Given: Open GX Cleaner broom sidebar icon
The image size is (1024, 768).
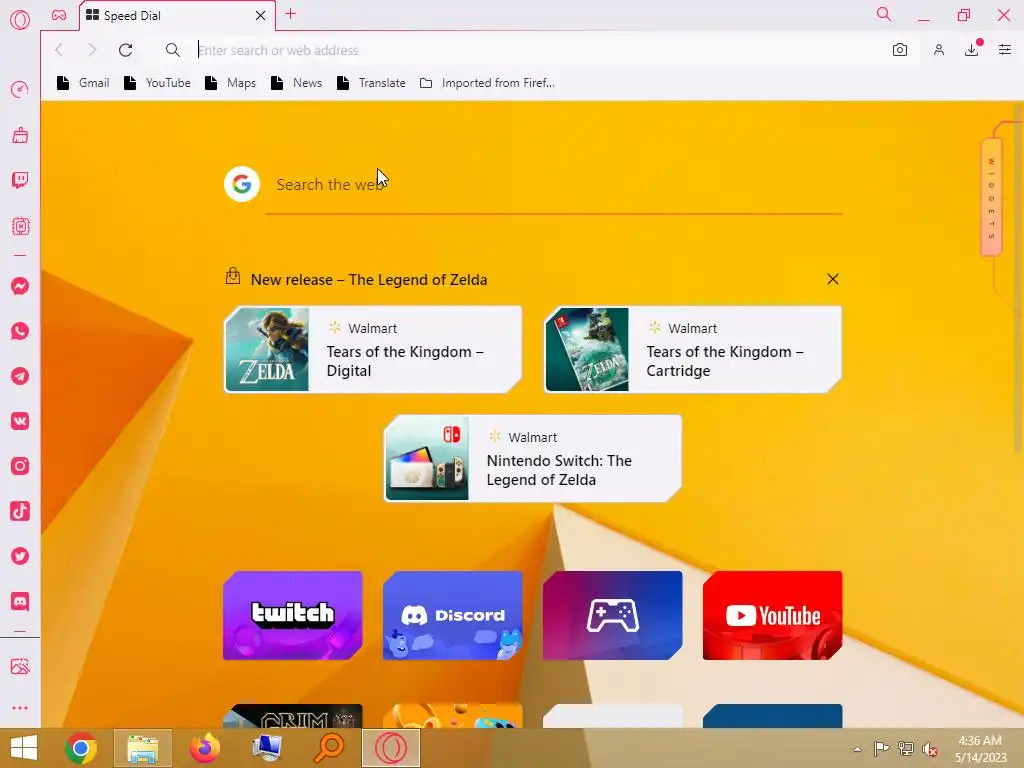Looking at the screenshot, I should point(20,135).
